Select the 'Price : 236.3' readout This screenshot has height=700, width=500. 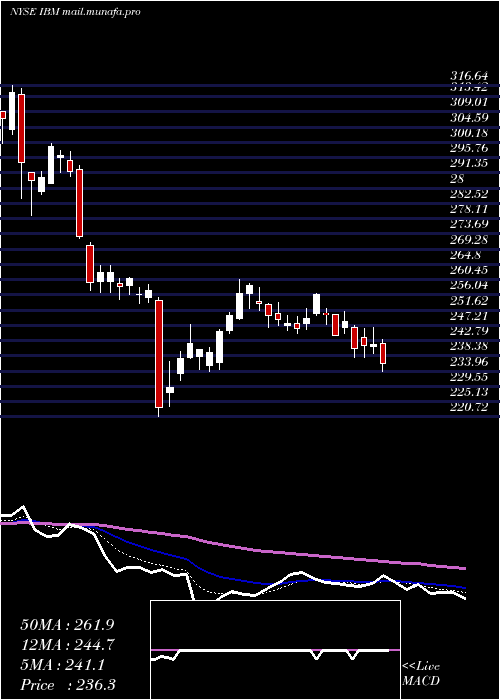pos(68,685)
